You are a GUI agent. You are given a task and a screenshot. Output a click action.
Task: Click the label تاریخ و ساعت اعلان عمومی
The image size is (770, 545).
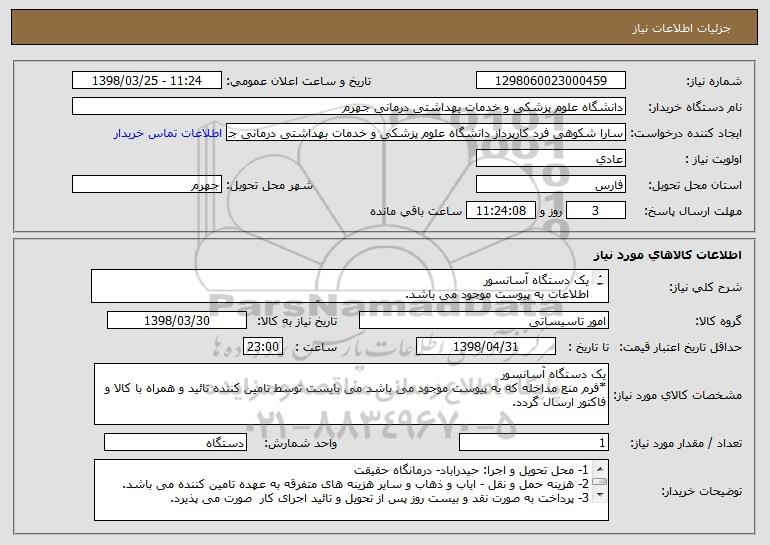(299, 81)
